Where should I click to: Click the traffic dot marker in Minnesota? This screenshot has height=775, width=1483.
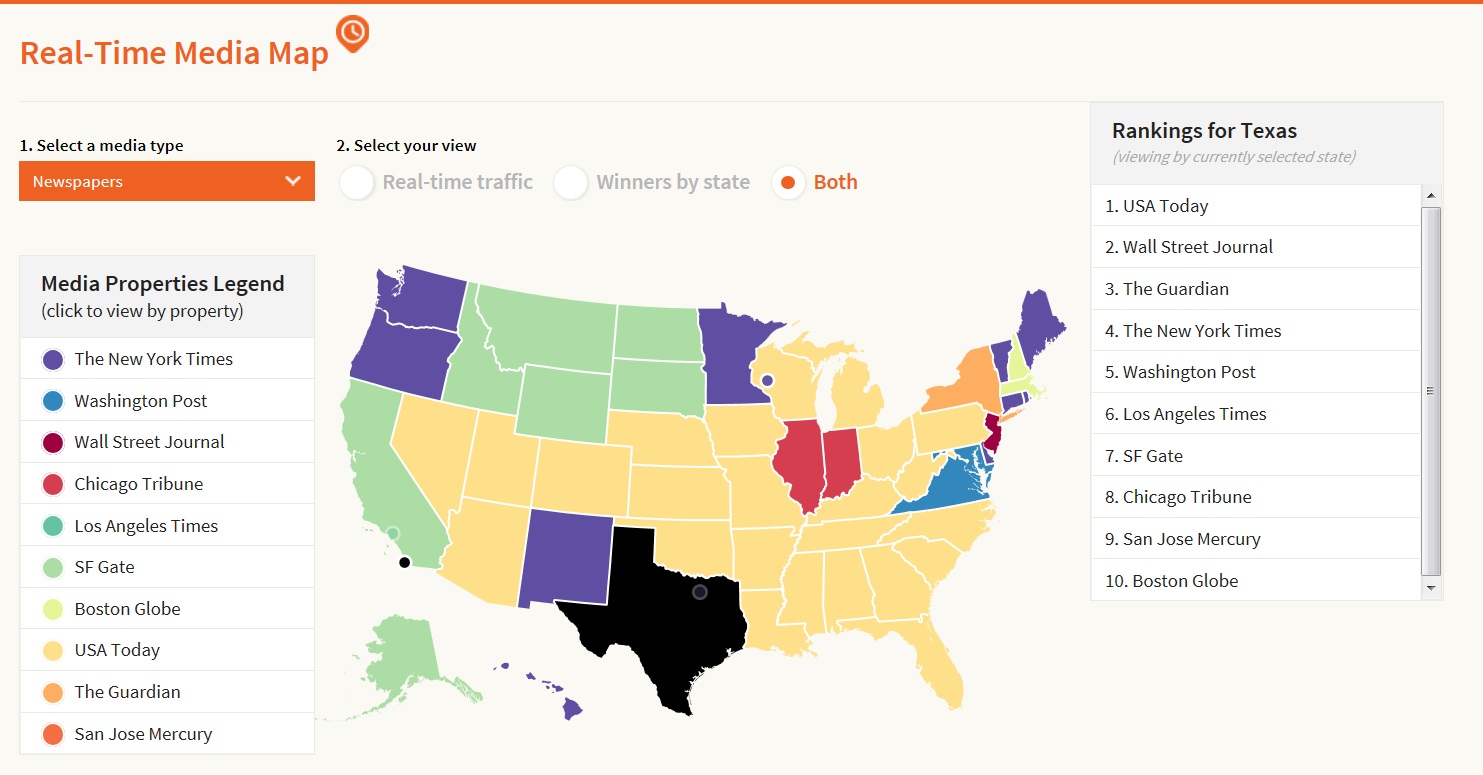coord(767,380)
